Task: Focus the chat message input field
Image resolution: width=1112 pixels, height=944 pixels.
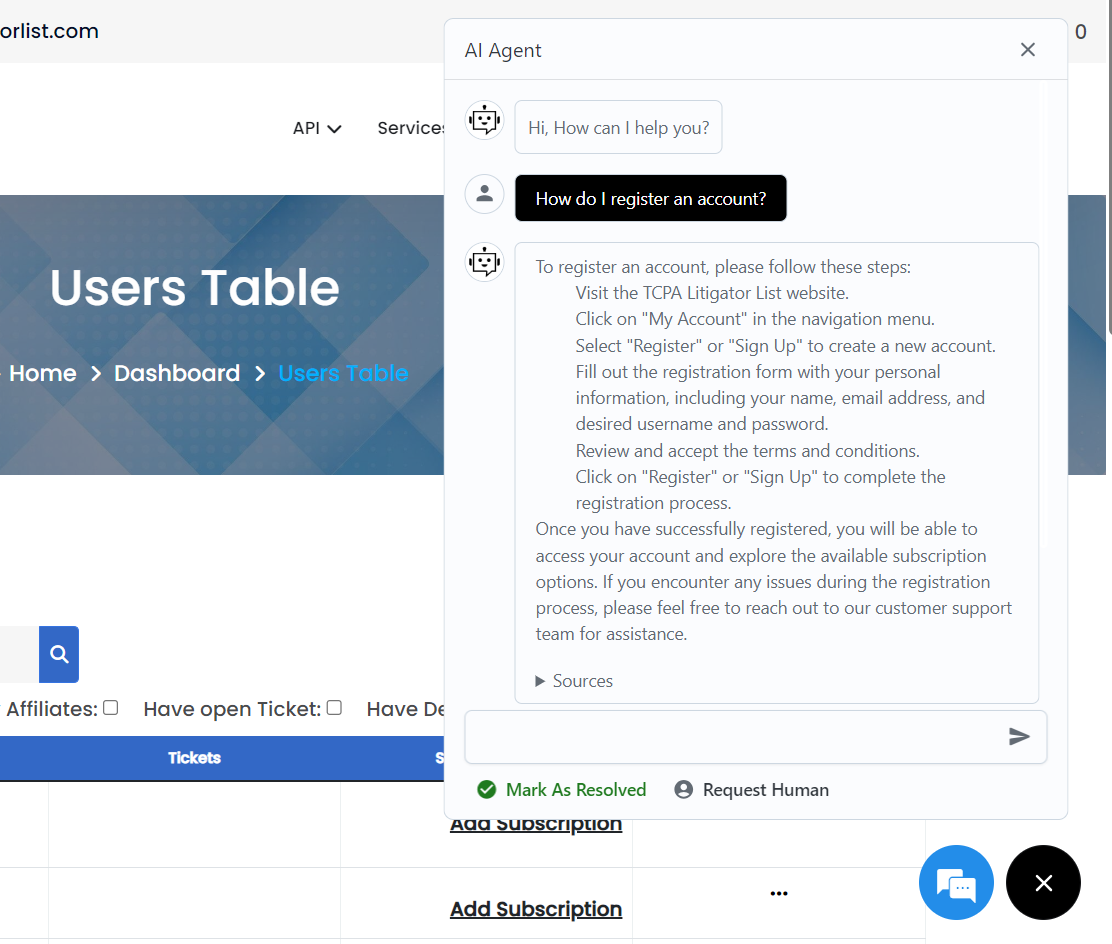Action: 735,737
